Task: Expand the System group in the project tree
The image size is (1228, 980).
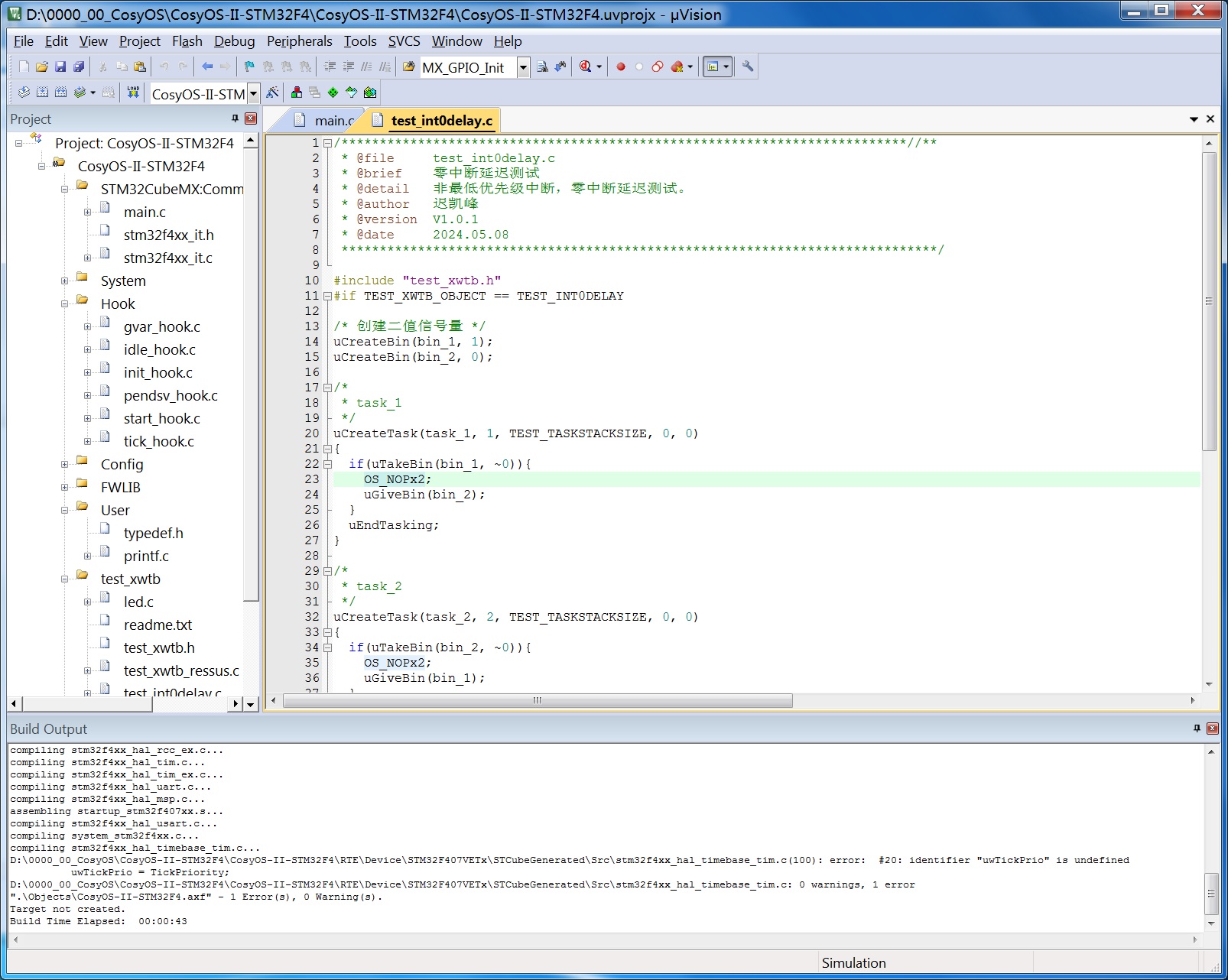Action: coord(65,281)
